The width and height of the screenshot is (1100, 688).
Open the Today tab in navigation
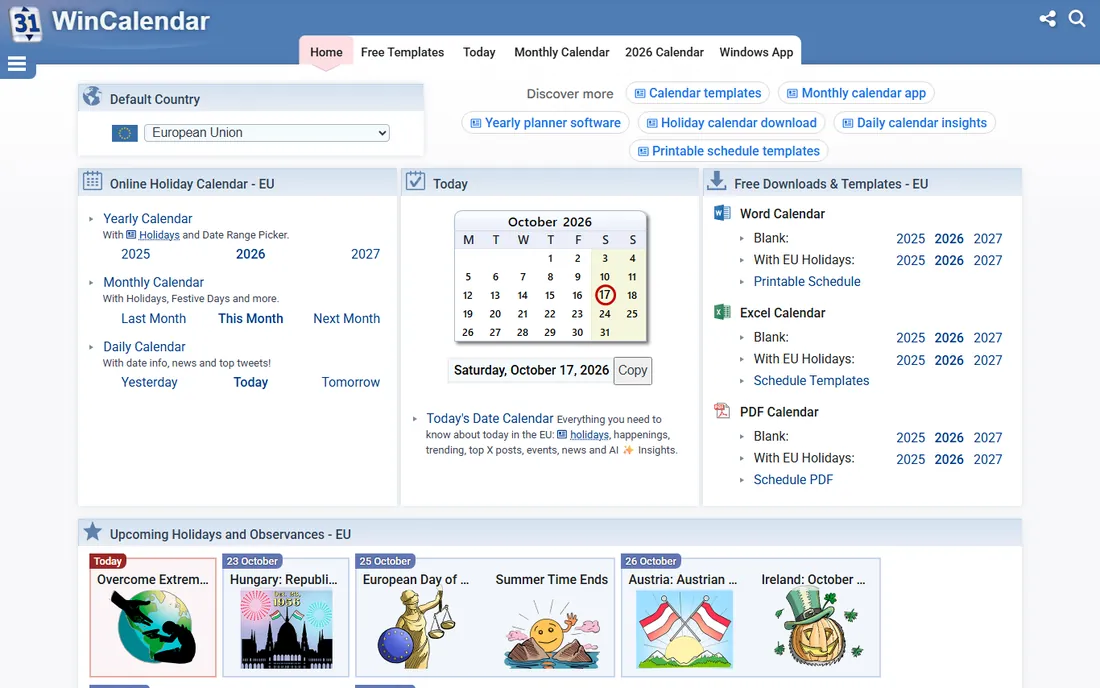click(x=479, y=52)
